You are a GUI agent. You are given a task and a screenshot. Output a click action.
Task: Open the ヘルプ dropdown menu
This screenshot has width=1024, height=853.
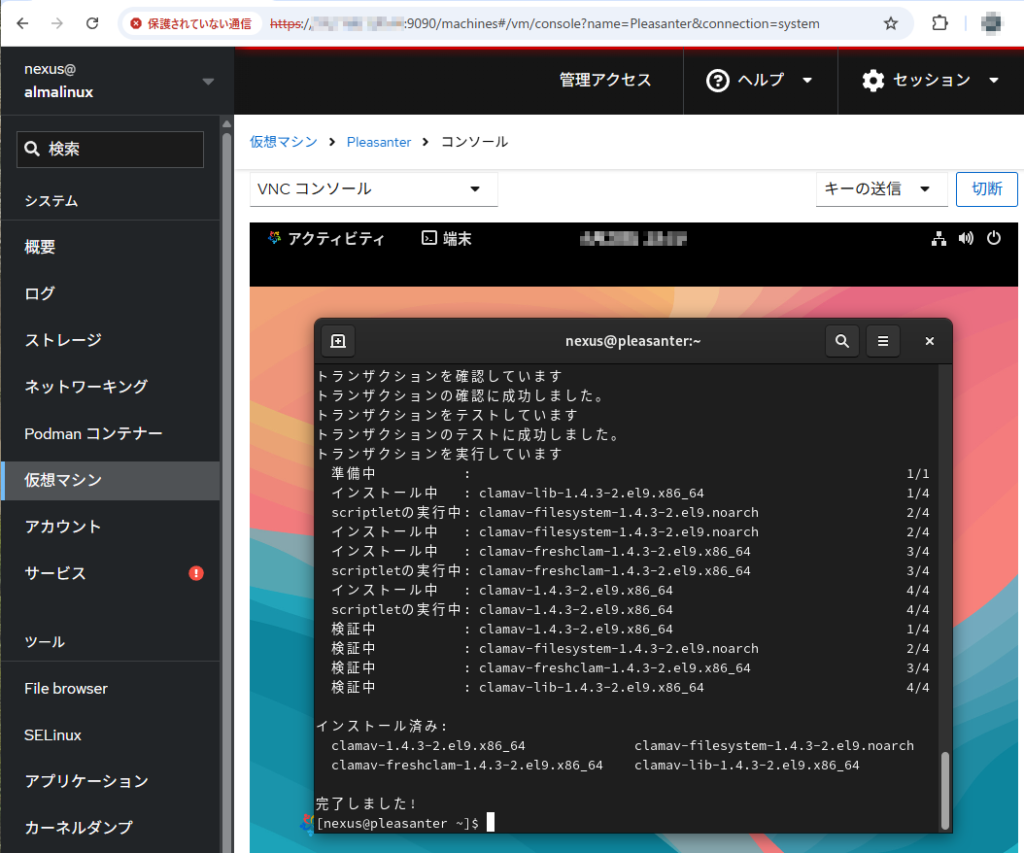click(x=759, y=80)
